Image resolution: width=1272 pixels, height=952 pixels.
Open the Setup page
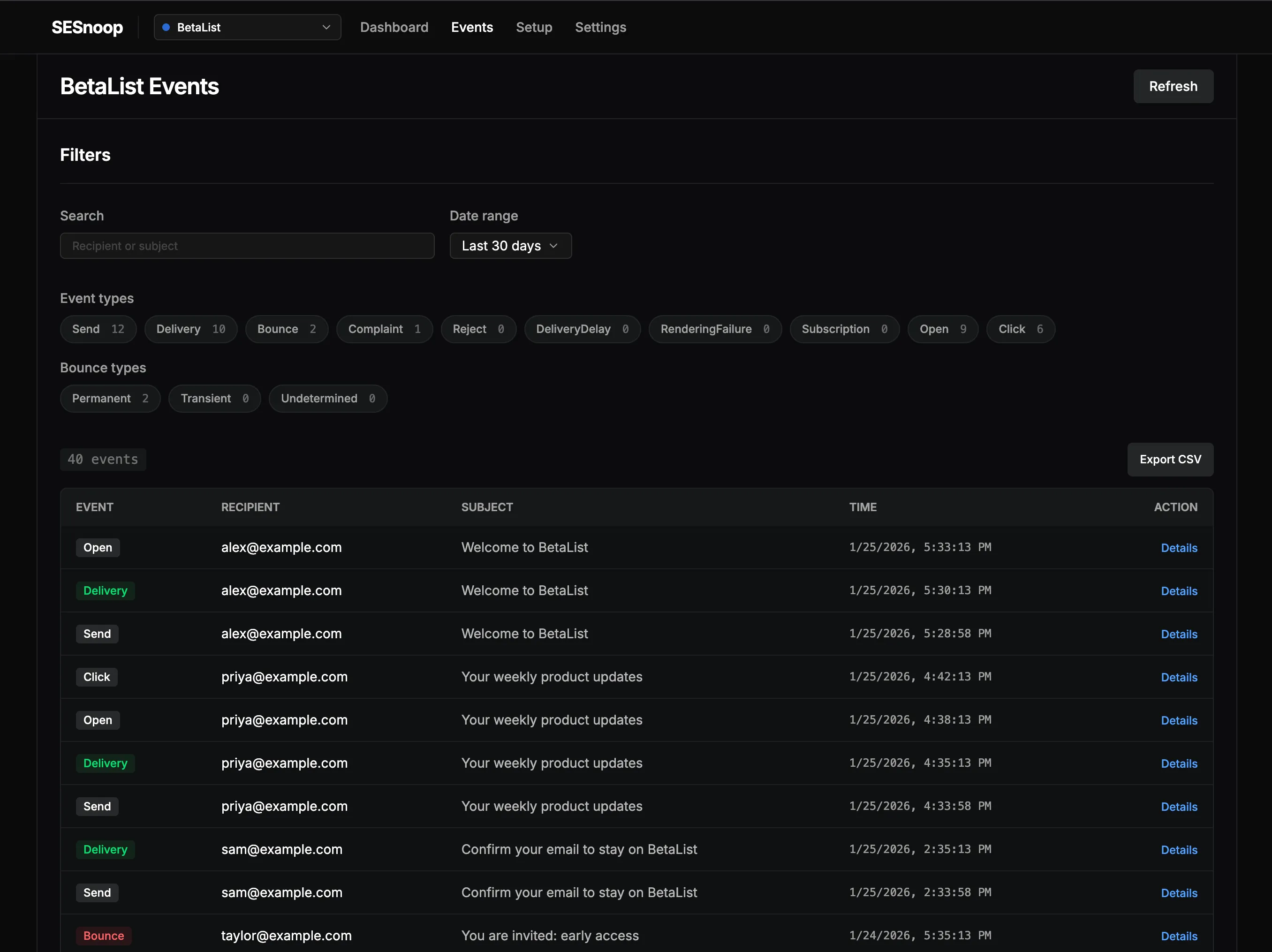(x=534, y=27)
